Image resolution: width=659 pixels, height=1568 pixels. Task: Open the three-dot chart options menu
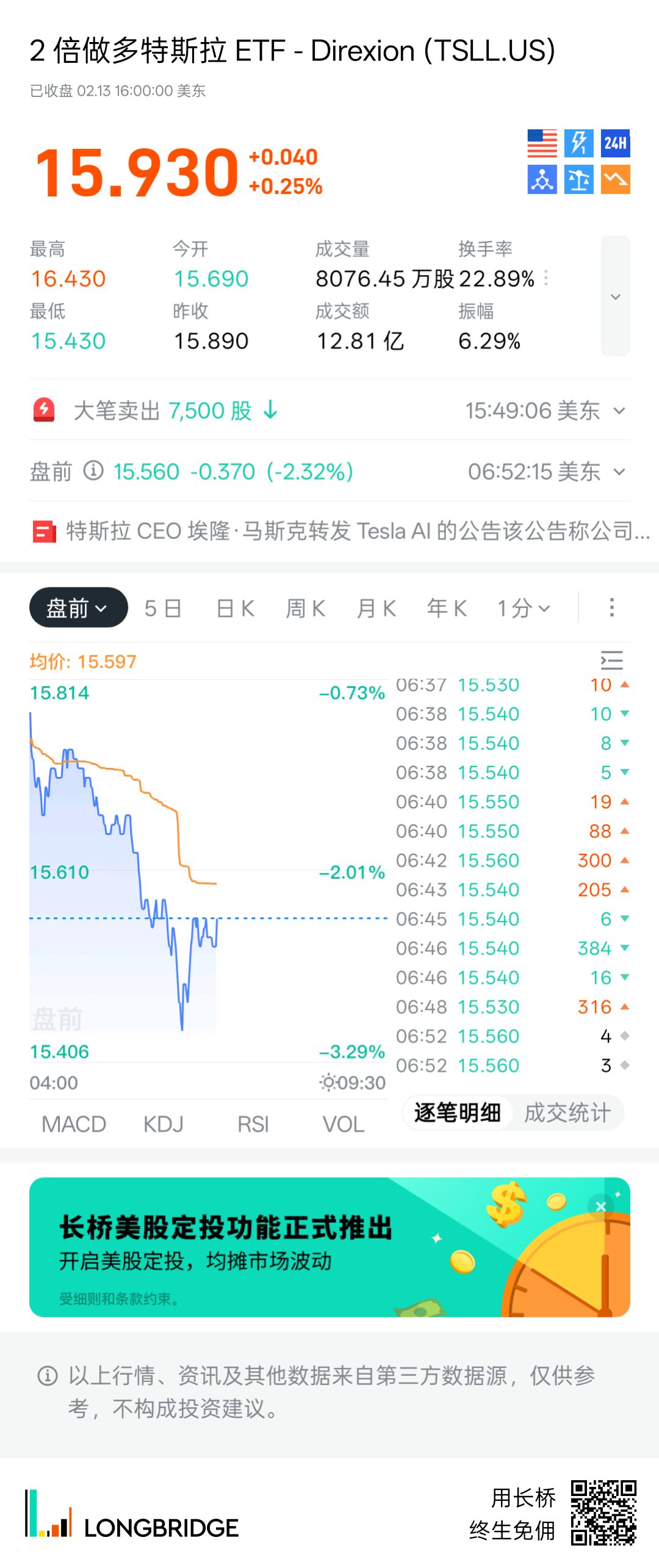coord(611,607)
